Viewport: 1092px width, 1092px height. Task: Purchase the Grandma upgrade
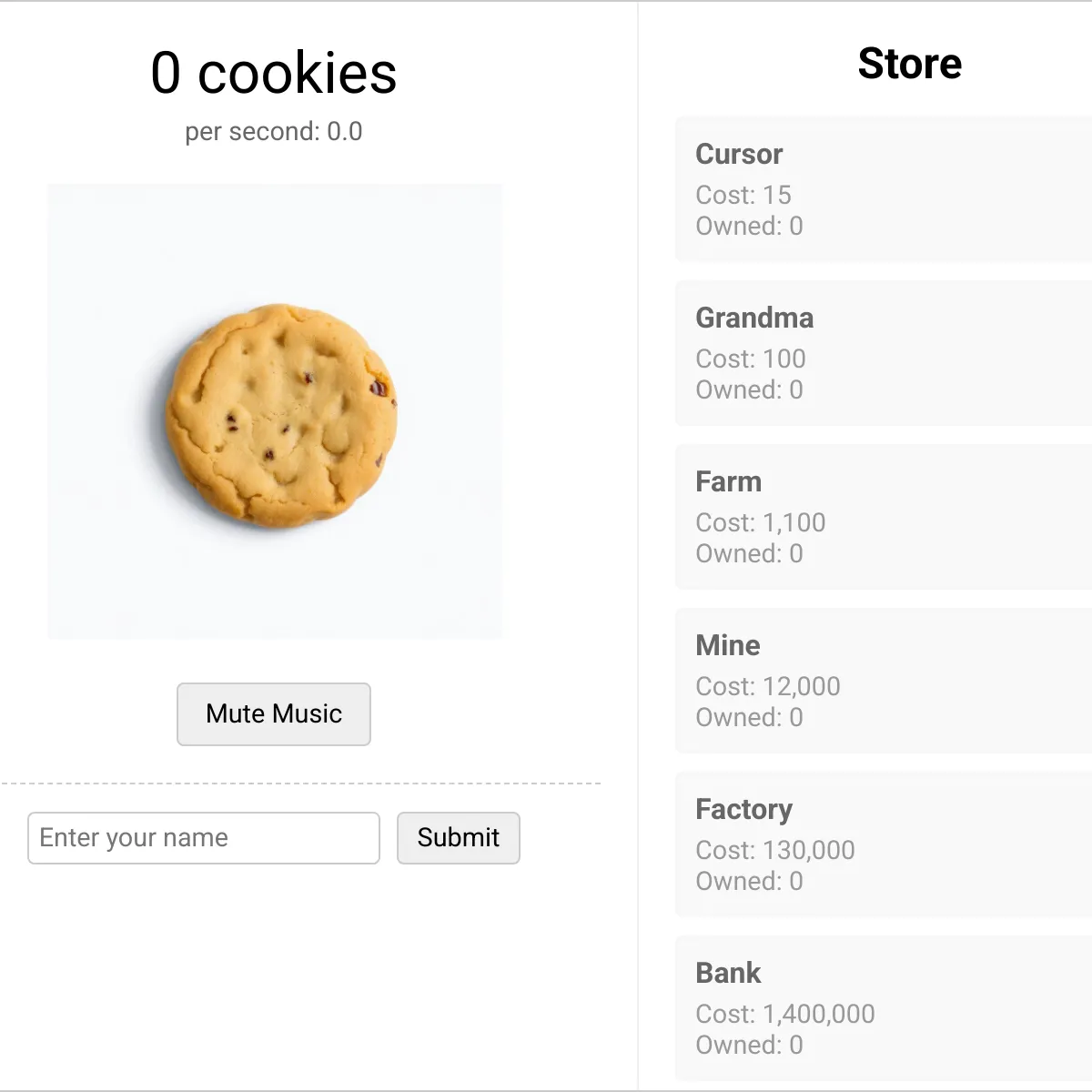[x=884, y=353]
